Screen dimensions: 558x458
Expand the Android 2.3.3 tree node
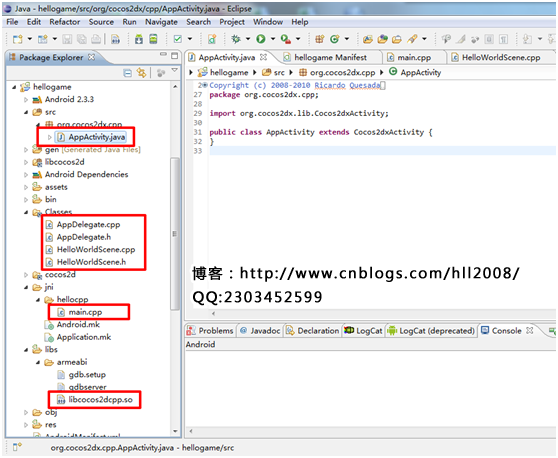pos(26,100)
